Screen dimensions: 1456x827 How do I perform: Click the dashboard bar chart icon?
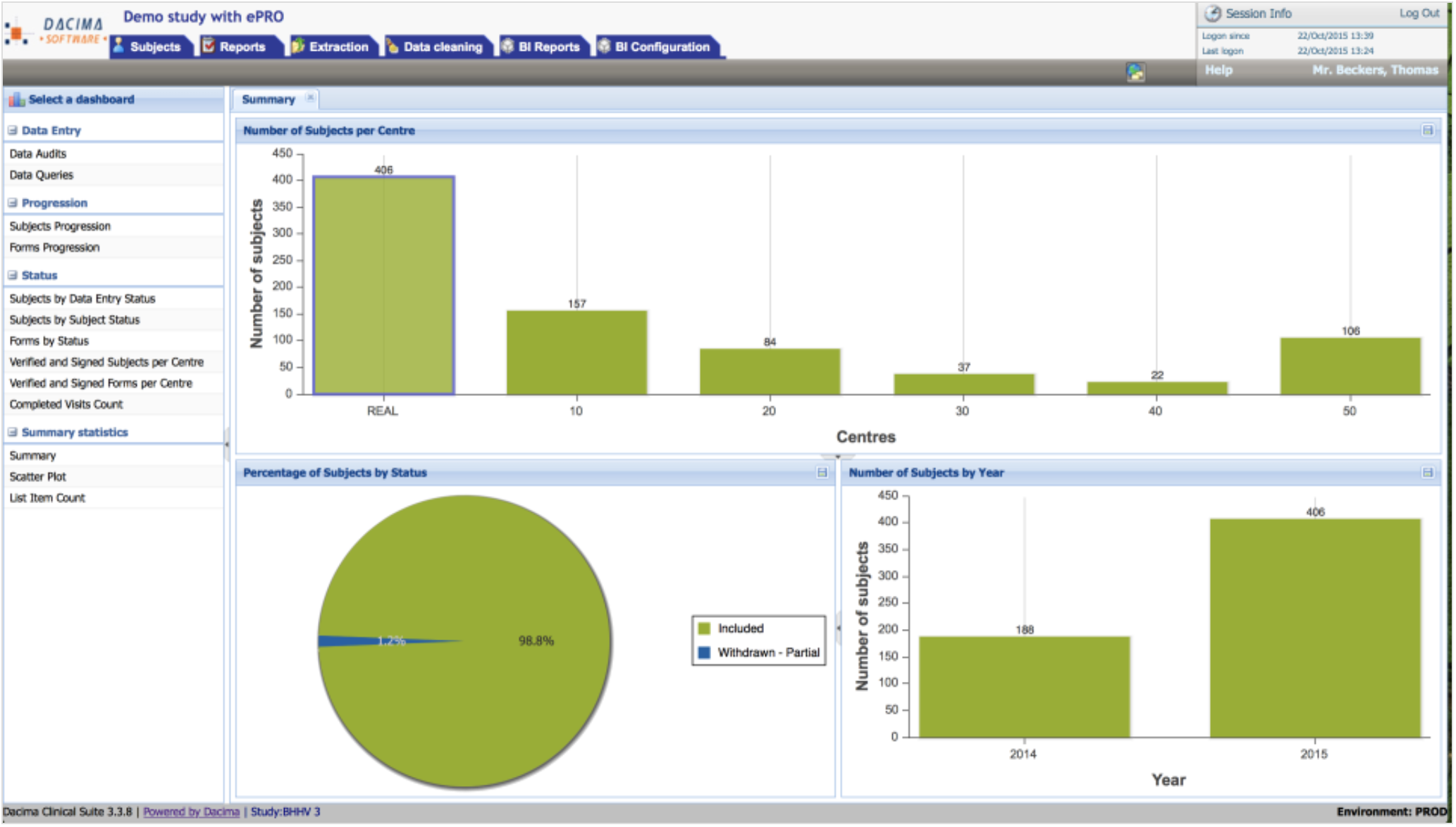[16, 100]
